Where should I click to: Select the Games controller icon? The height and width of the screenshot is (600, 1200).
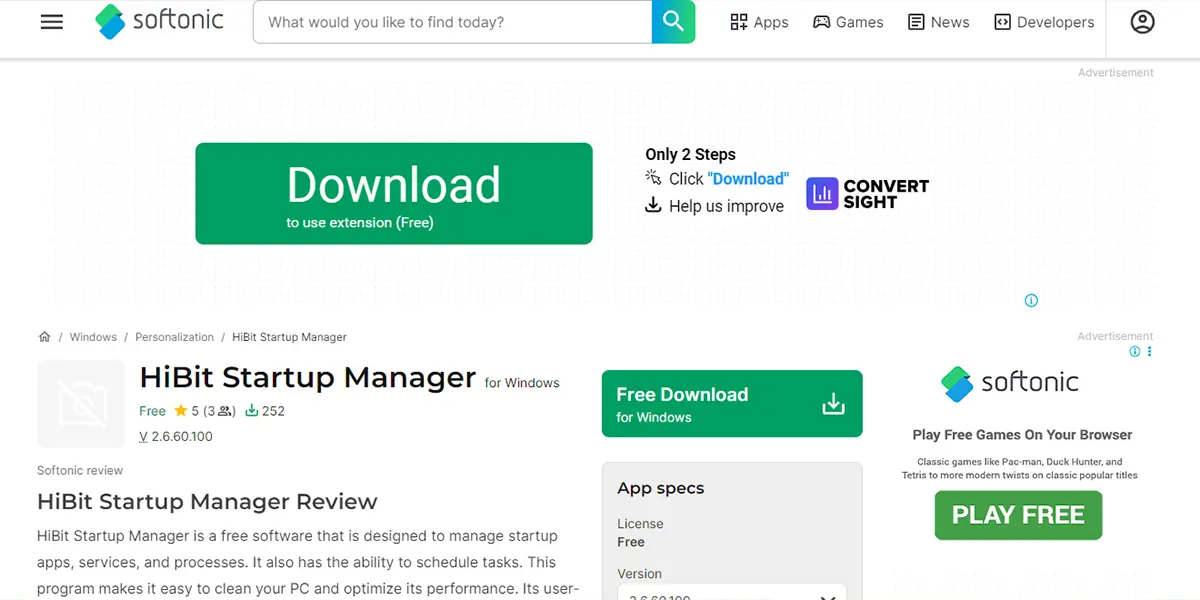[821, 21]
